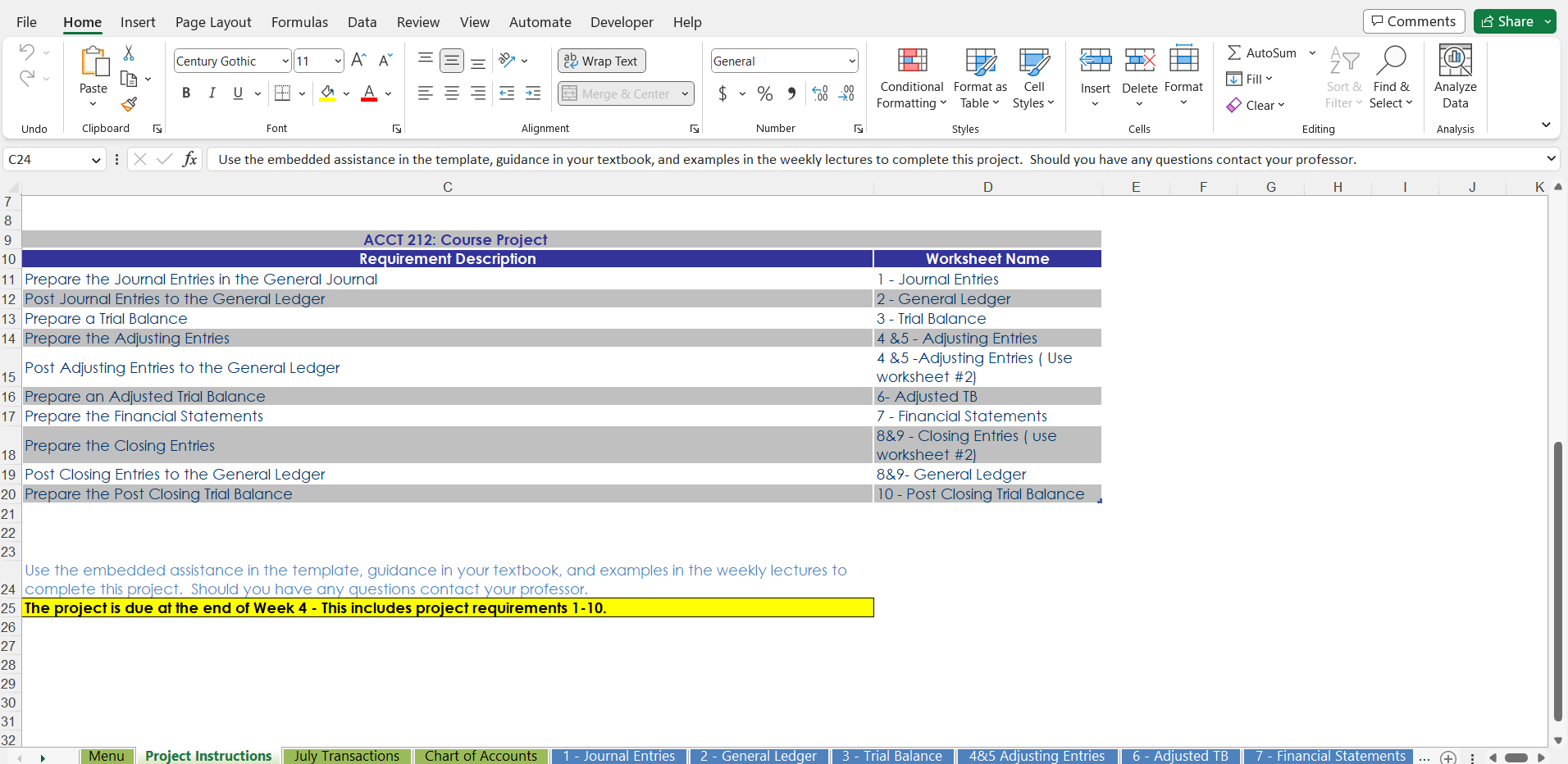
Task: Click the Share button
Action: coord(1507,21)
